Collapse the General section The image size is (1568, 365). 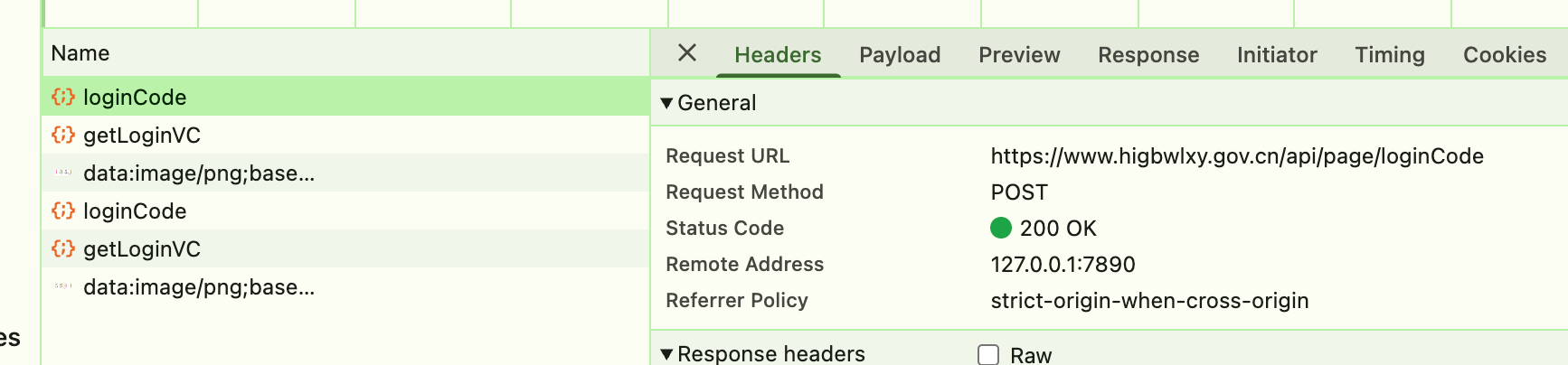[666, 103]
